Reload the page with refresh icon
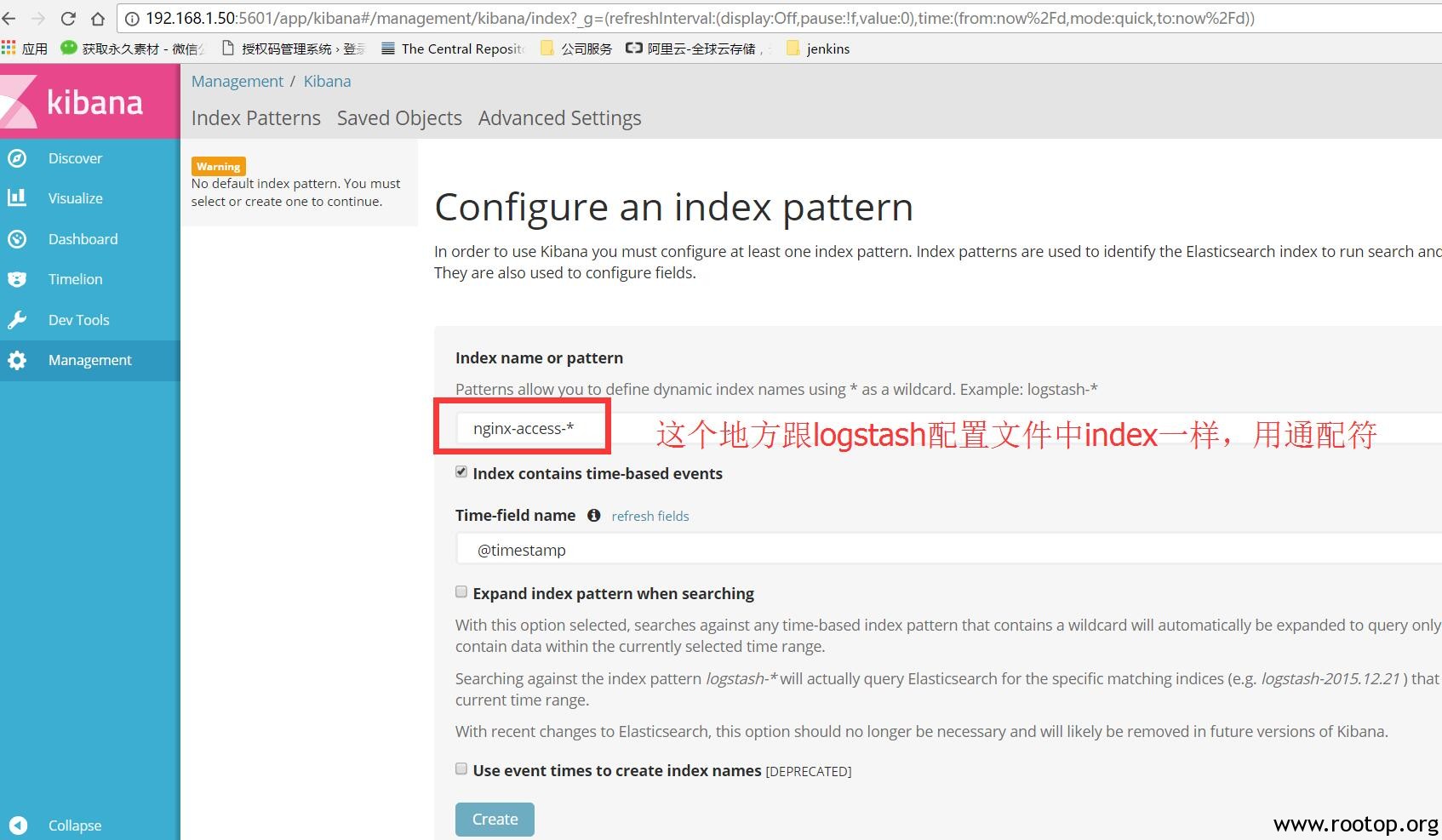The width and height of the screenshot is (1442, 840). point(68,18)
